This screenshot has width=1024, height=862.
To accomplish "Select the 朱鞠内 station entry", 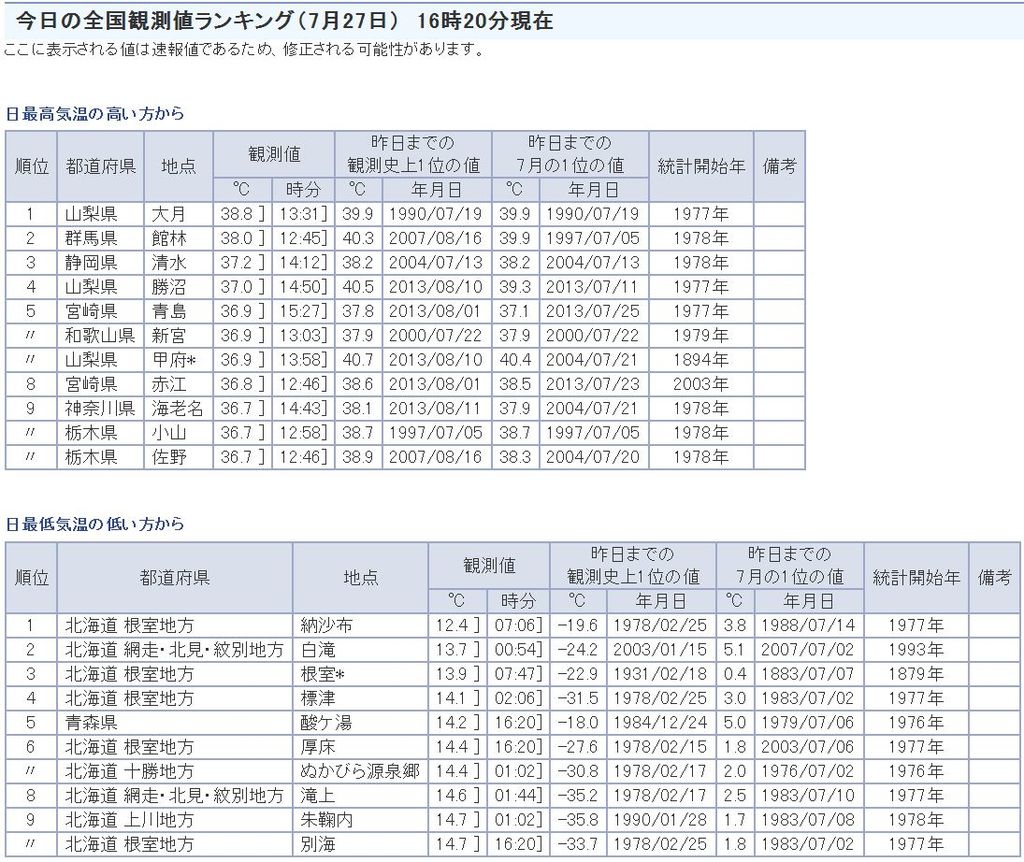I will click(x=326, y=820).
